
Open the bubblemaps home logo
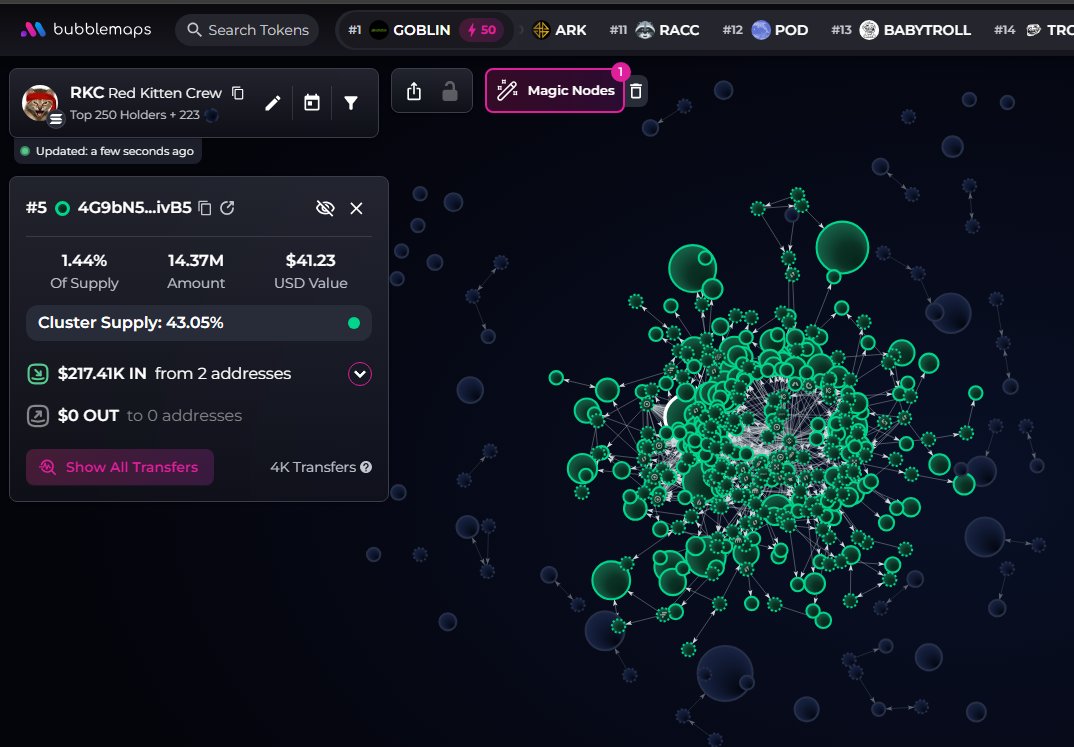[x=86, y=29]
